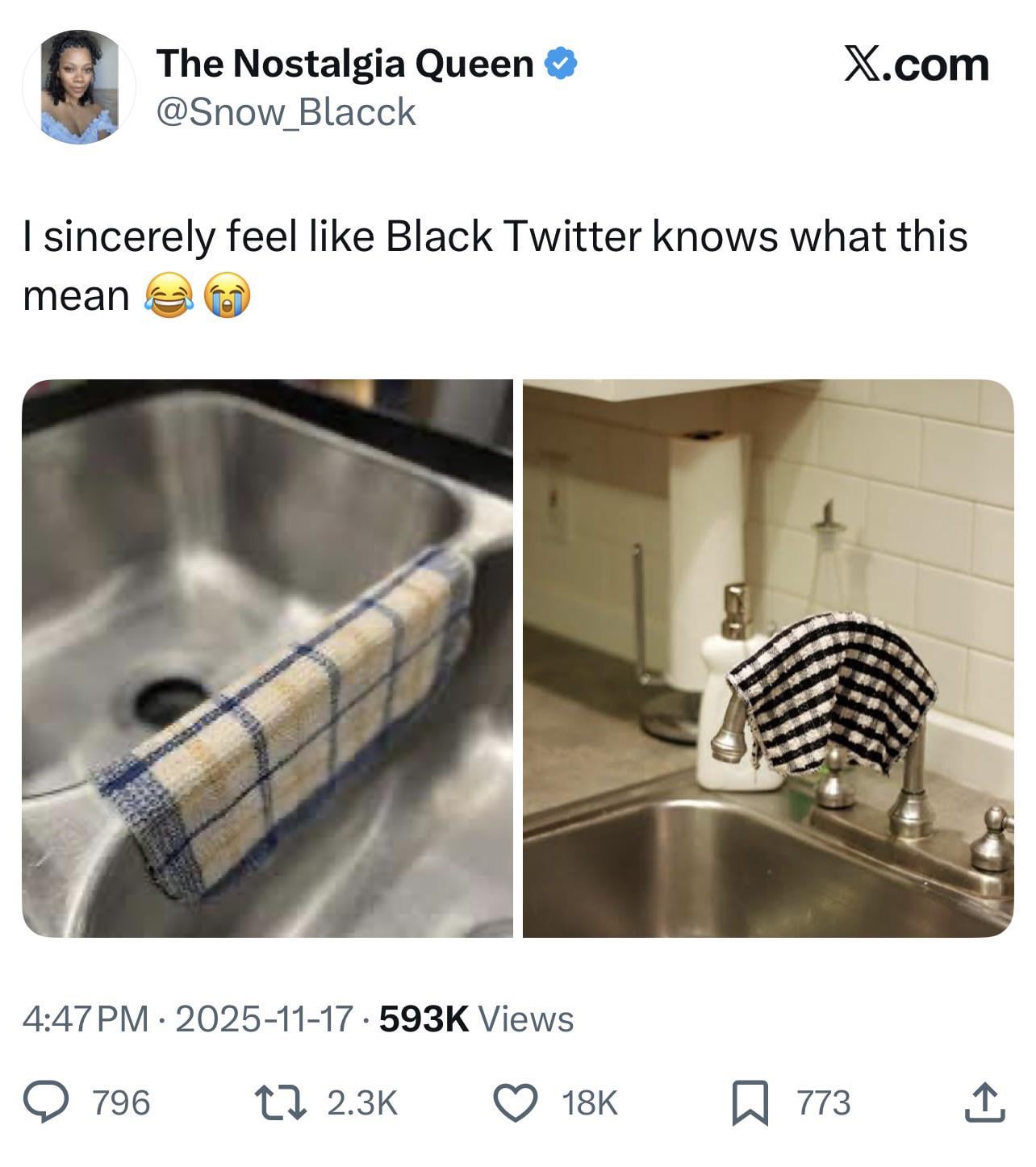Image resolution: width=1036 pixels, height=1167 pixels.
Task: Click the 2025-11-17 date
Action: click(x=264, y=1019)
